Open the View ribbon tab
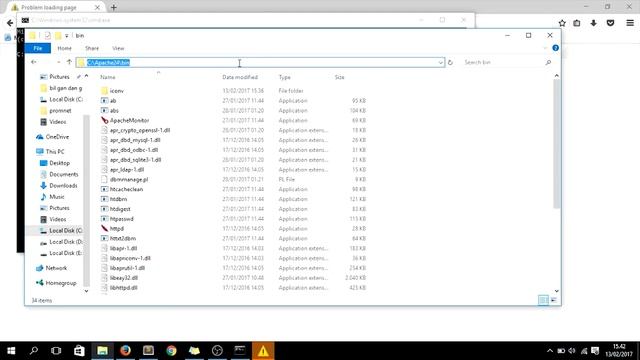The height and width of the screenshot is (360, 640). [118, 48]
